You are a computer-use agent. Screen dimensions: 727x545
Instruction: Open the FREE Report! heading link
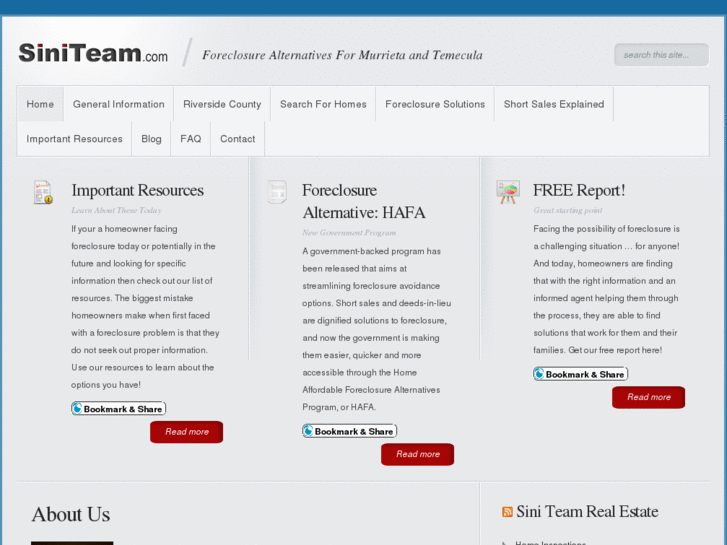579,190
